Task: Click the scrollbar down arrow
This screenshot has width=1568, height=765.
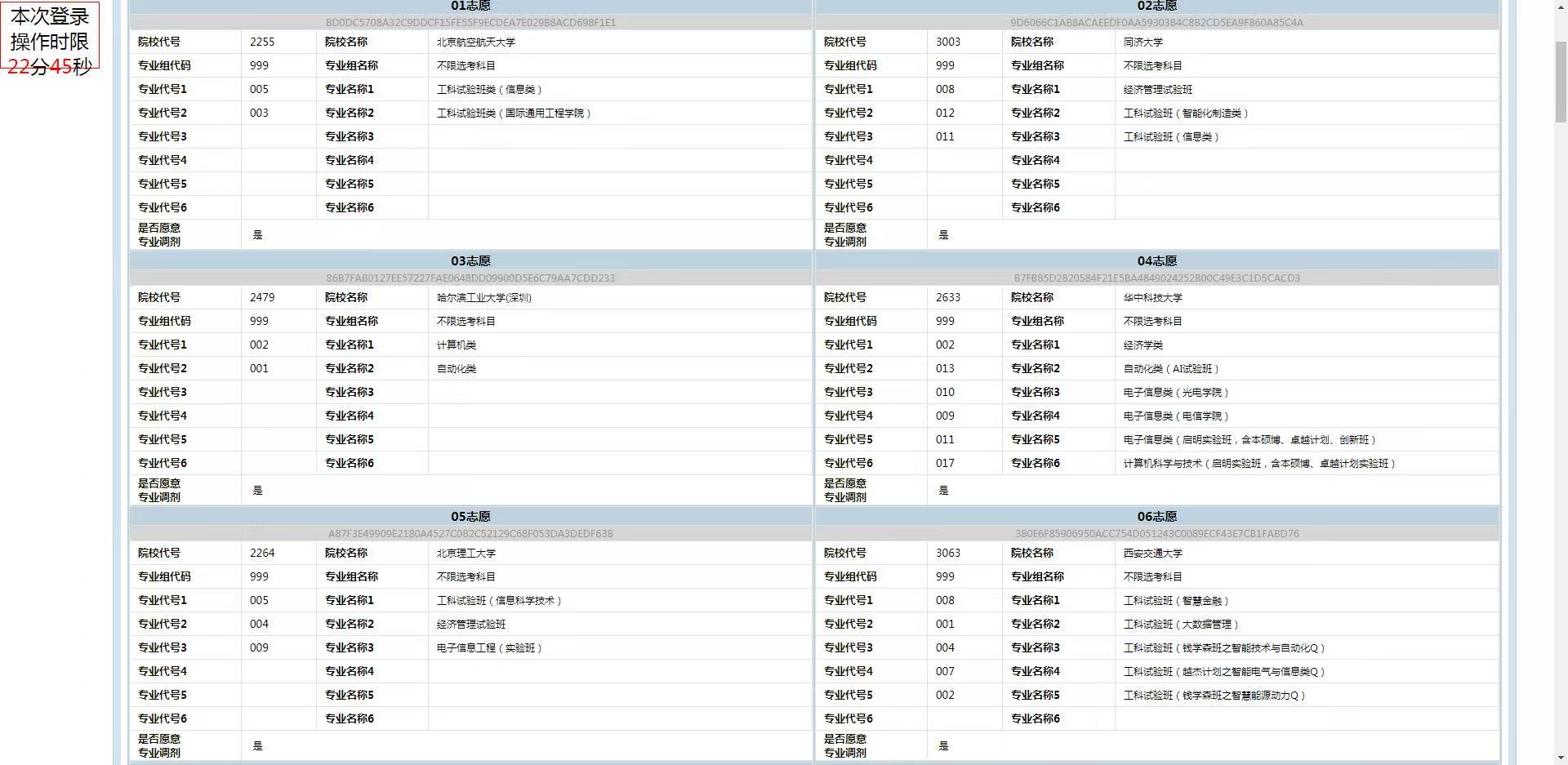Action: (1560, 758)
